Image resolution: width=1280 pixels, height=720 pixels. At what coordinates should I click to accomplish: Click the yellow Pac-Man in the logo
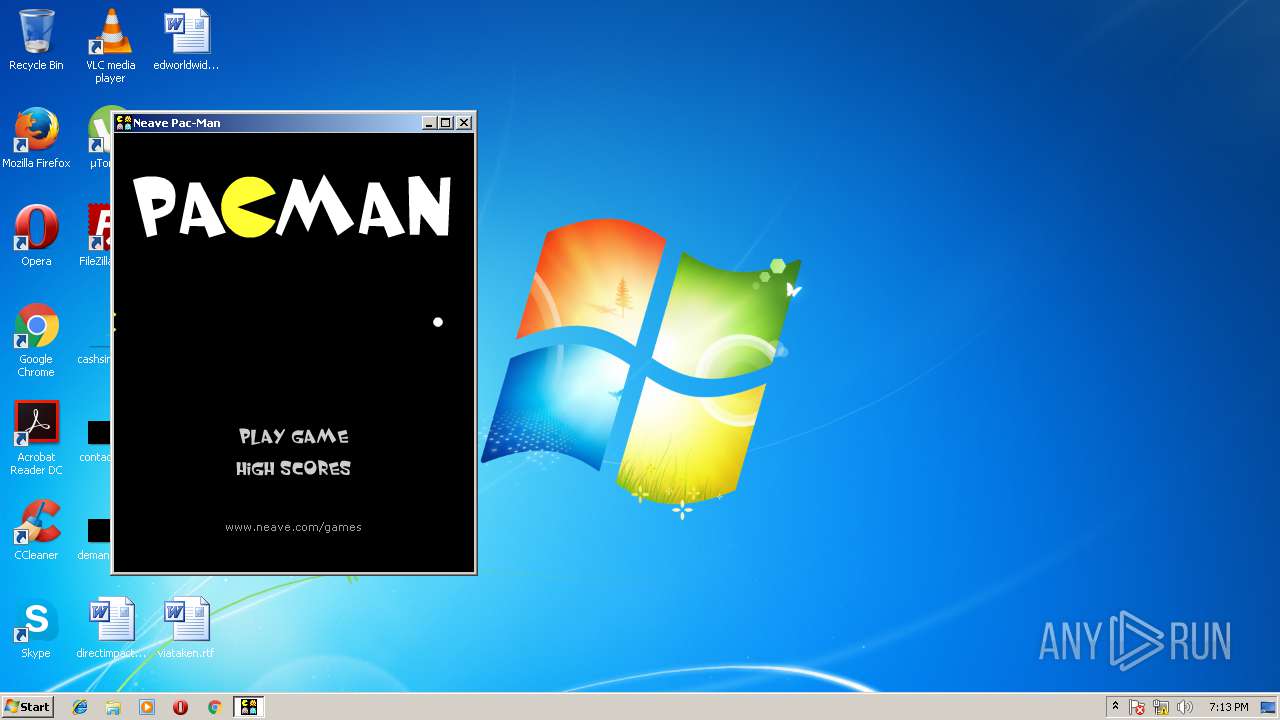pos(249,209)
